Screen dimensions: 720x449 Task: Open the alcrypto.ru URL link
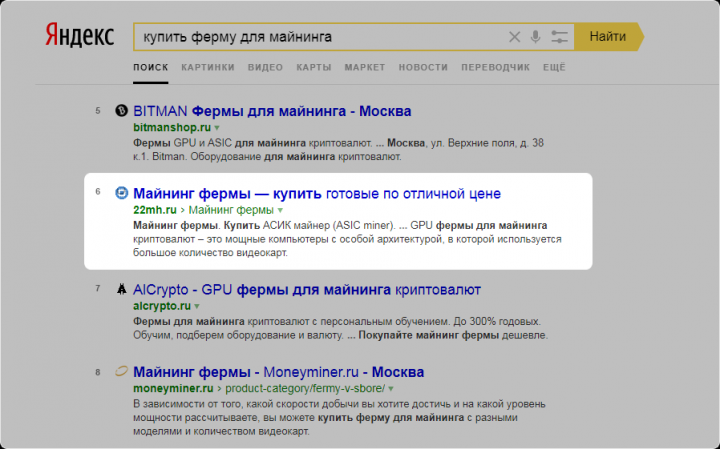point(162,306)
